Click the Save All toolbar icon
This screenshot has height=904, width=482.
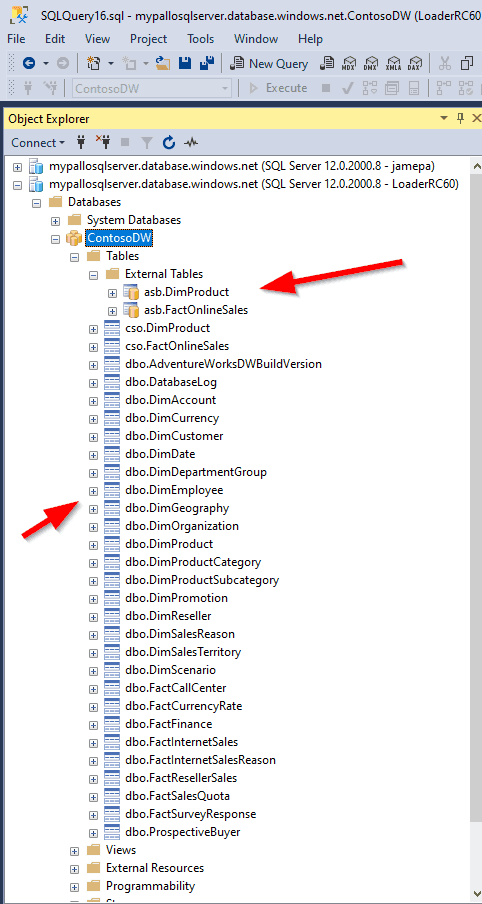point(206,63)
